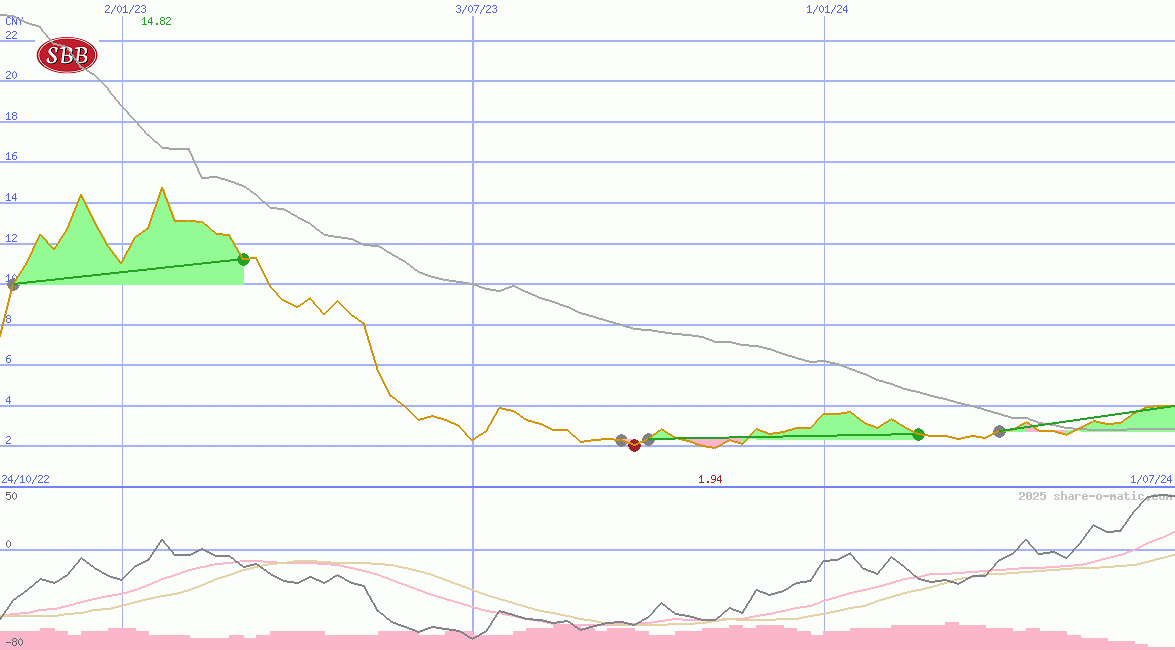Click the 24/10/22 start date label

point(27,479)
